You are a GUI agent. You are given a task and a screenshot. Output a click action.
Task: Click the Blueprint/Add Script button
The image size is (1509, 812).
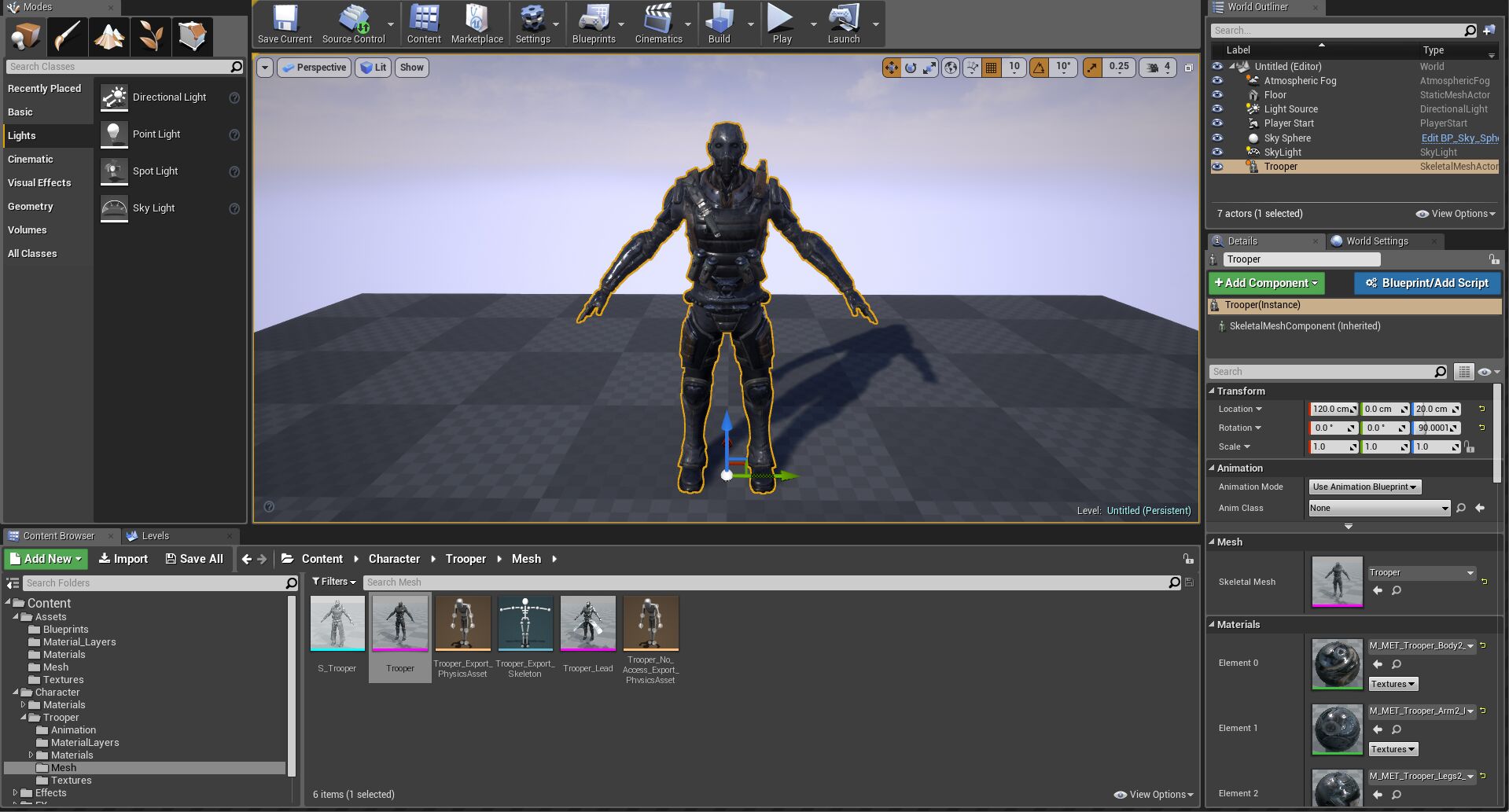(1427, 283)
